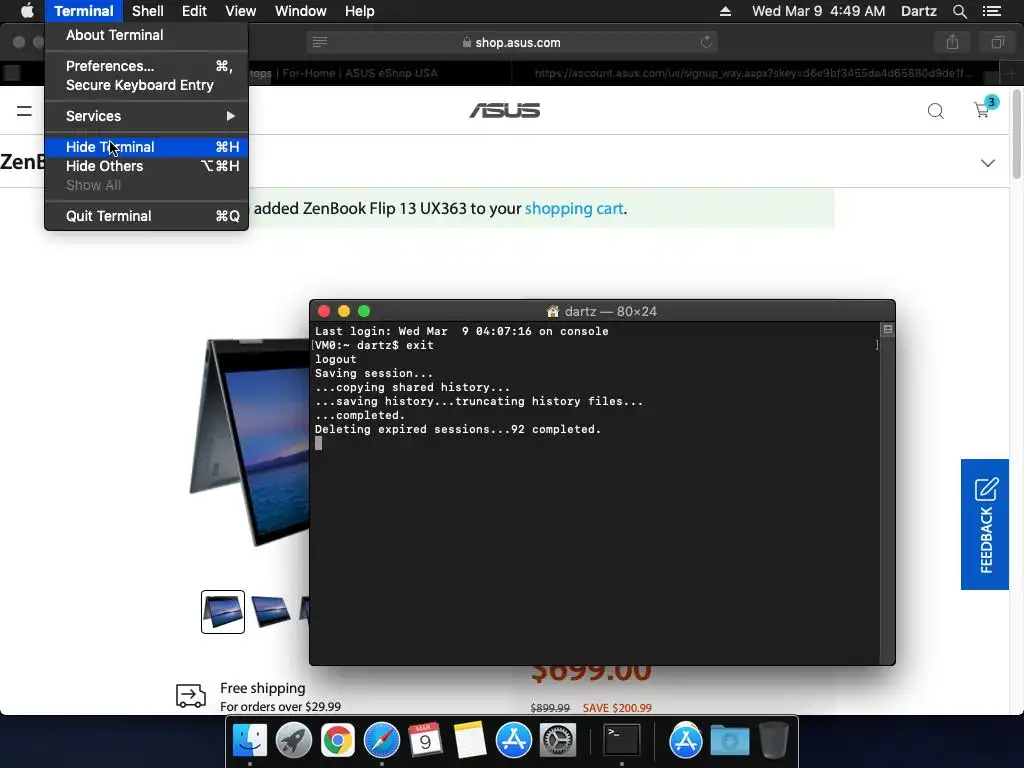The height and width of the screenshot is (768, 1024).
Task: Open Notification Center list icon
Action: tap(991, 11)
